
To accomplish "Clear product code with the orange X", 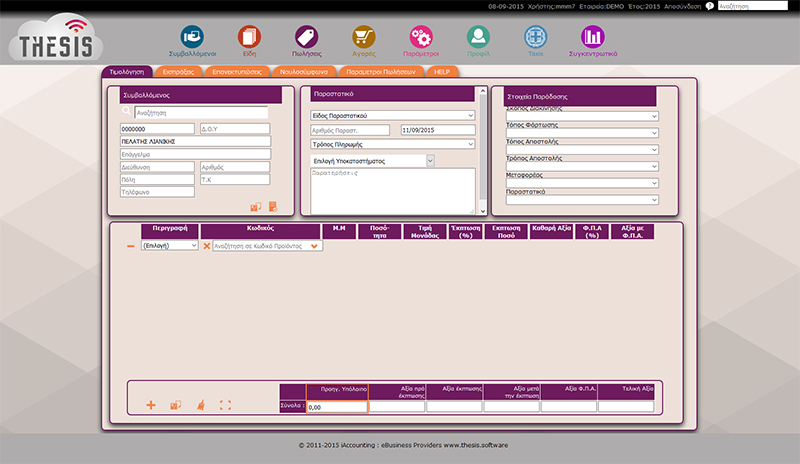I will coord(207,245).
